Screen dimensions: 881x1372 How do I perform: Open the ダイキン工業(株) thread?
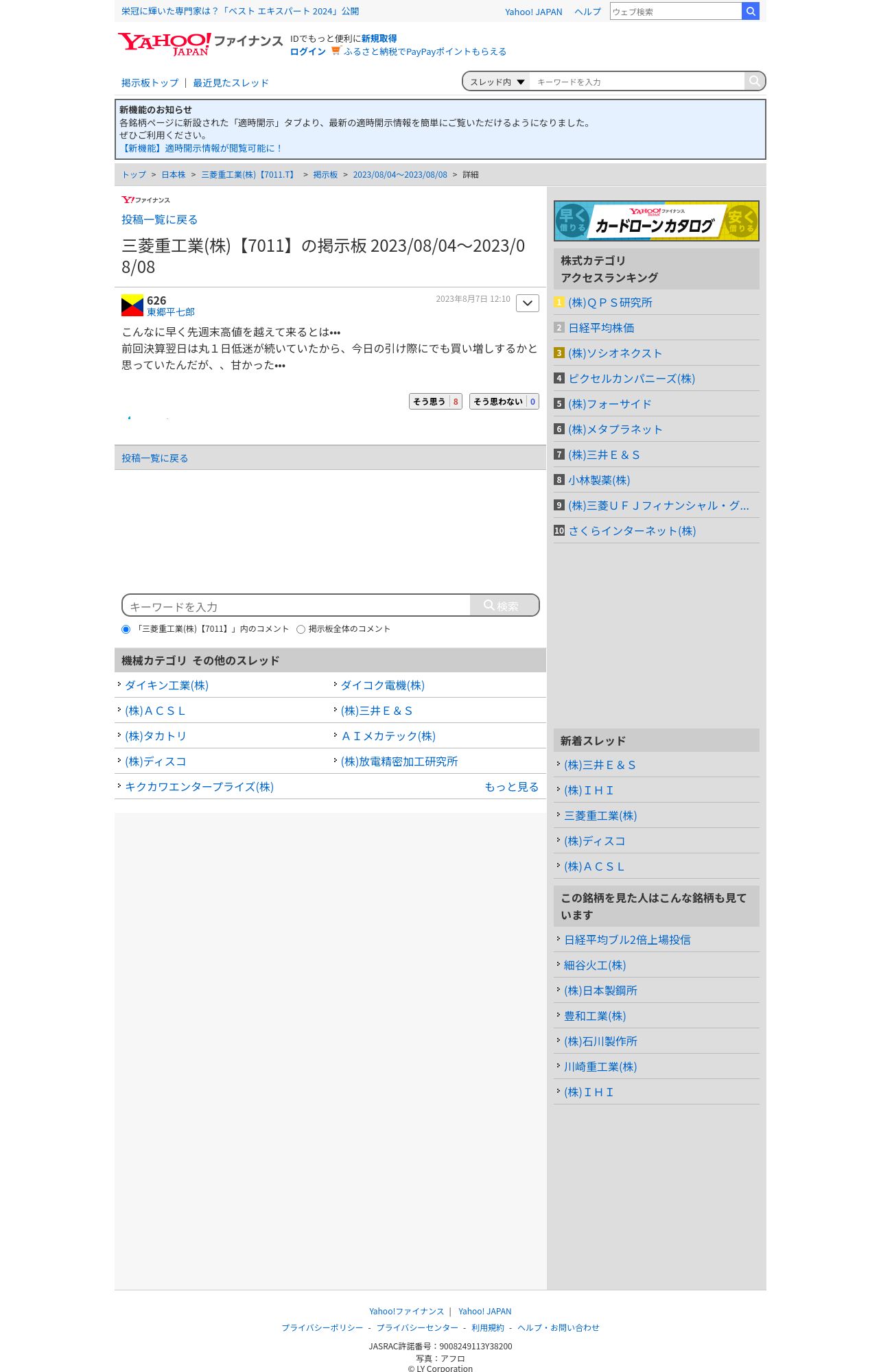tap(167, 685)
